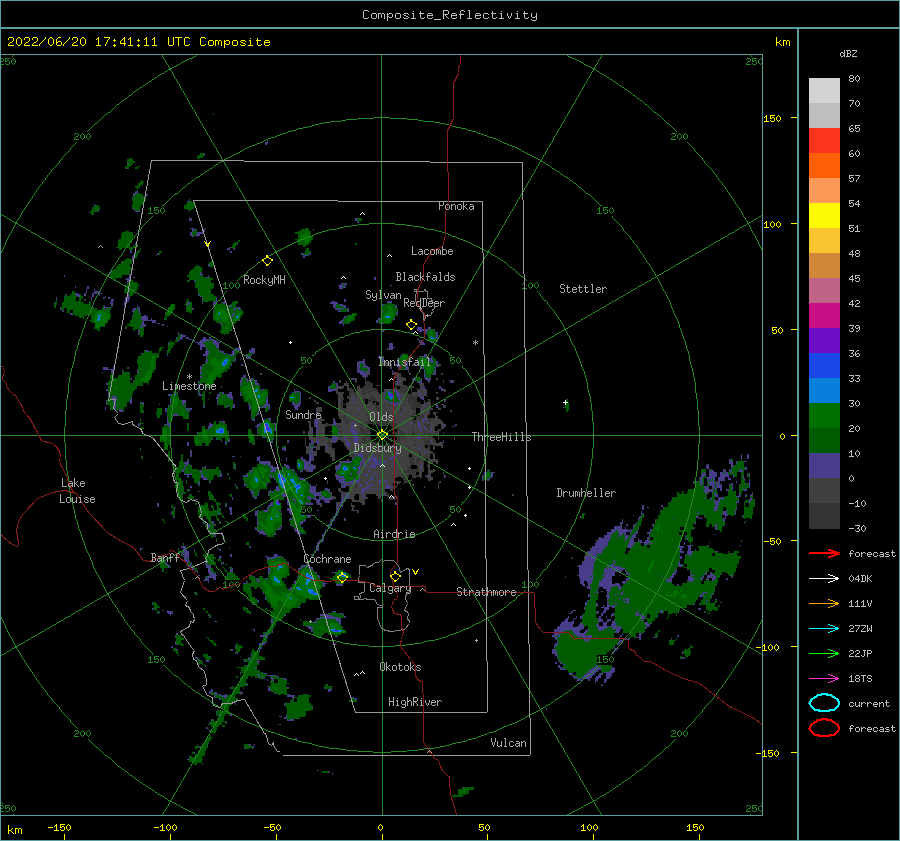Click the HighRiver map label

415,702
